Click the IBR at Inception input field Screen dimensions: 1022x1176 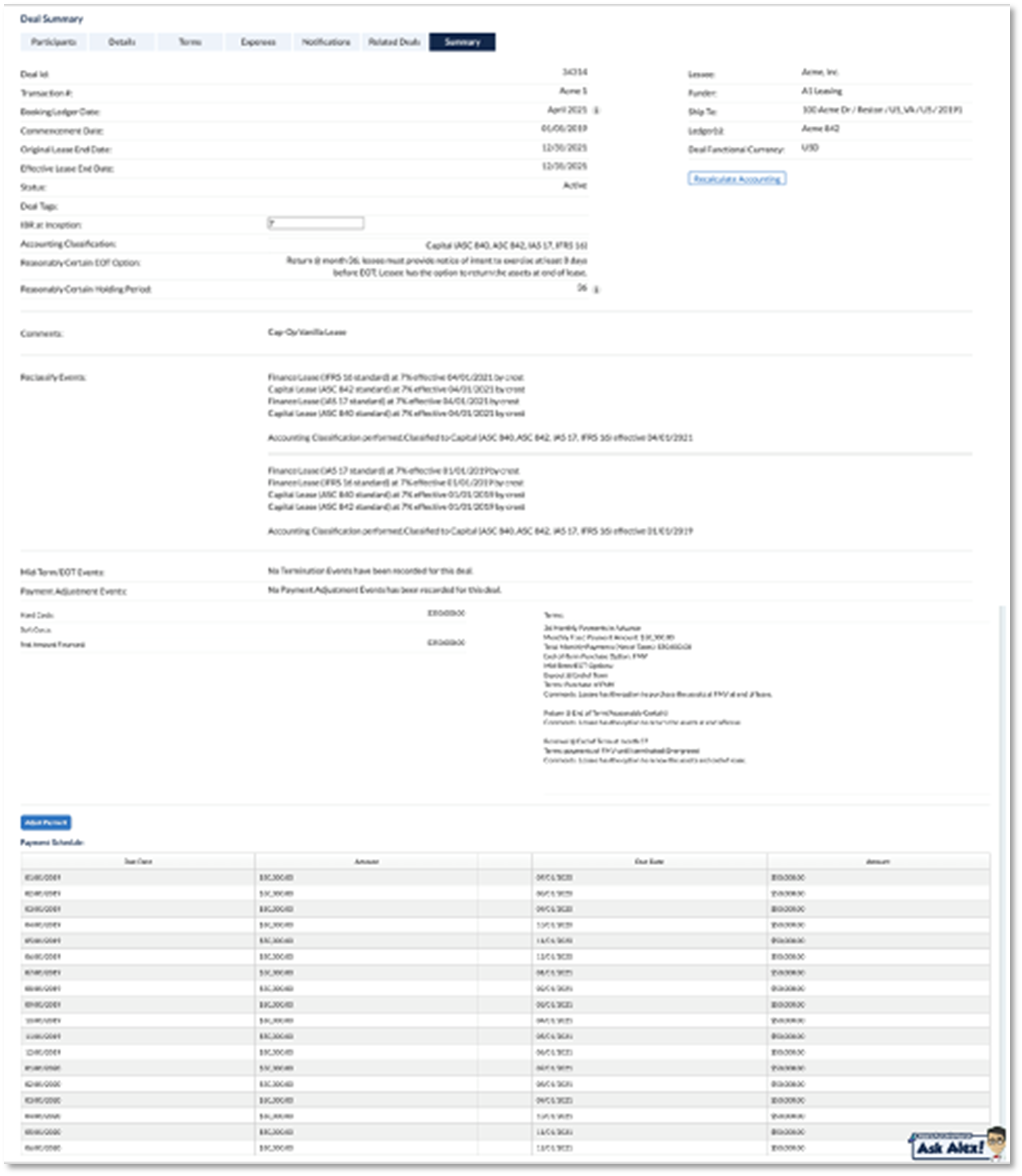point(316,224)
